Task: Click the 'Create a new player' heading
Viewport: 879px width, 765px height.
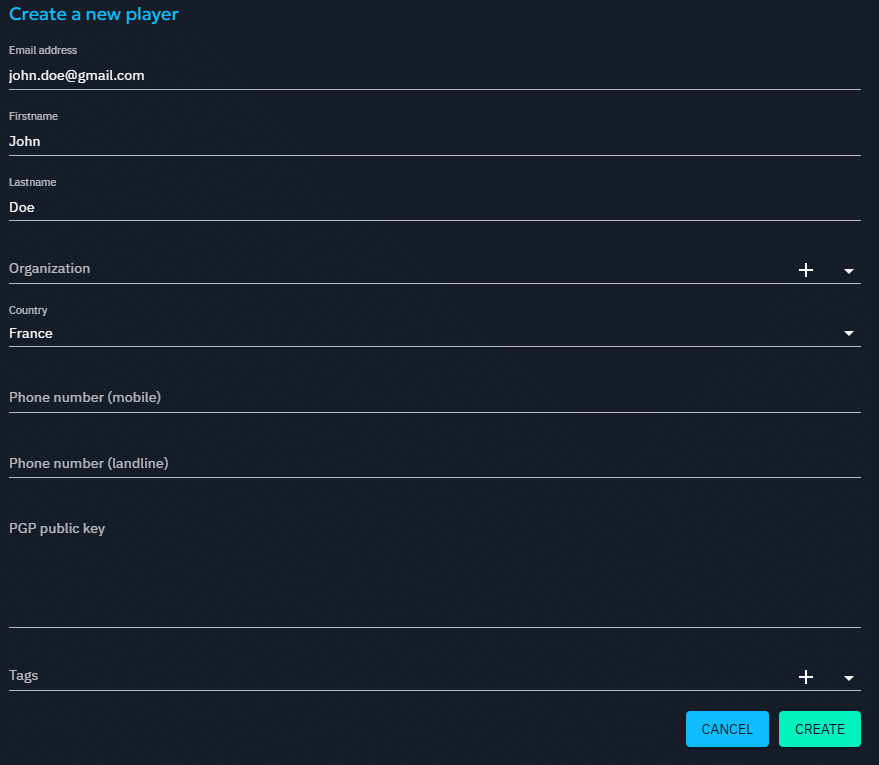Action: 94,14
